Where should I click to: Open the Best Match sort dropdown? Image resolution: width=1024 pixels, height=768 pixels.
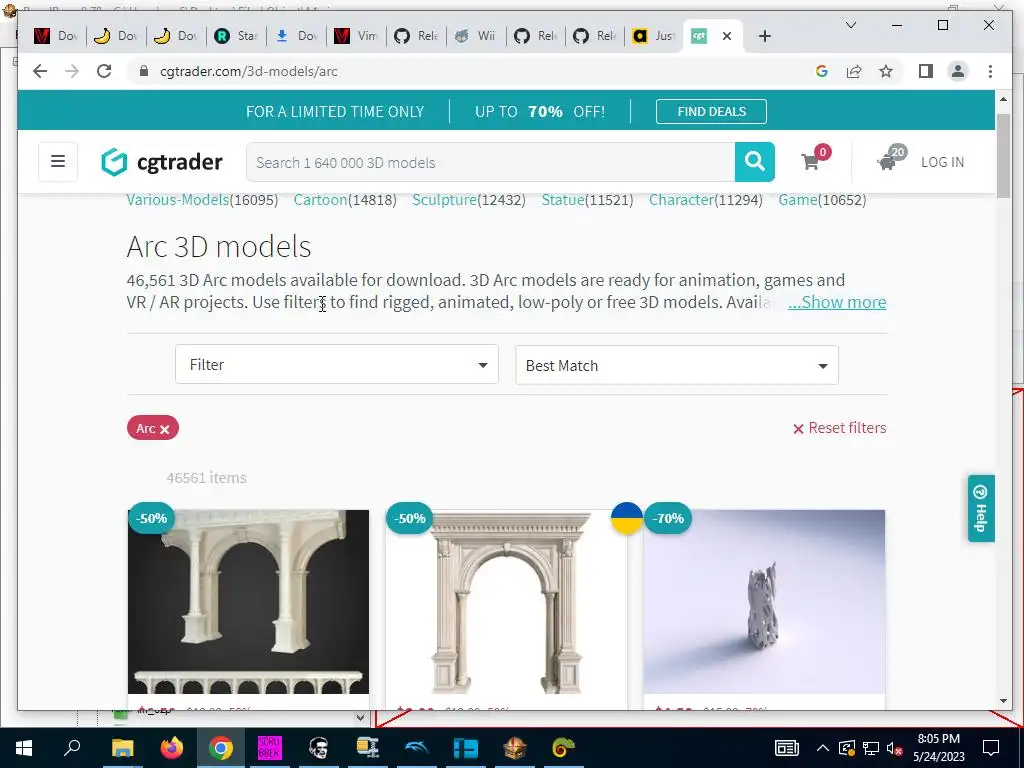(677, 365)
